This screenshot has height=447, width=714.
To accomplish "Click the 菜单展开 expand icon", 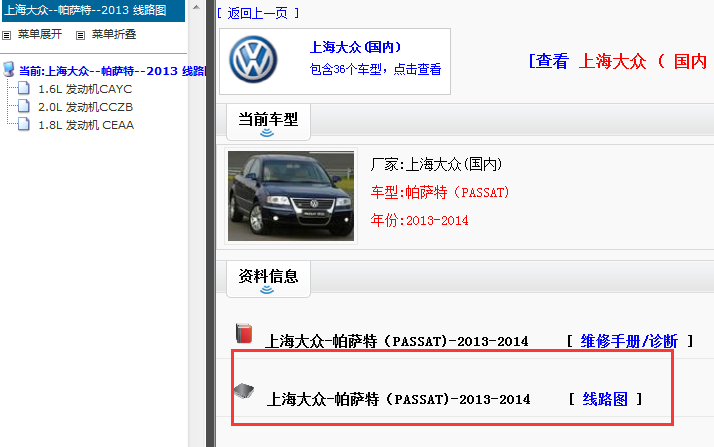I will click(6, 35).
